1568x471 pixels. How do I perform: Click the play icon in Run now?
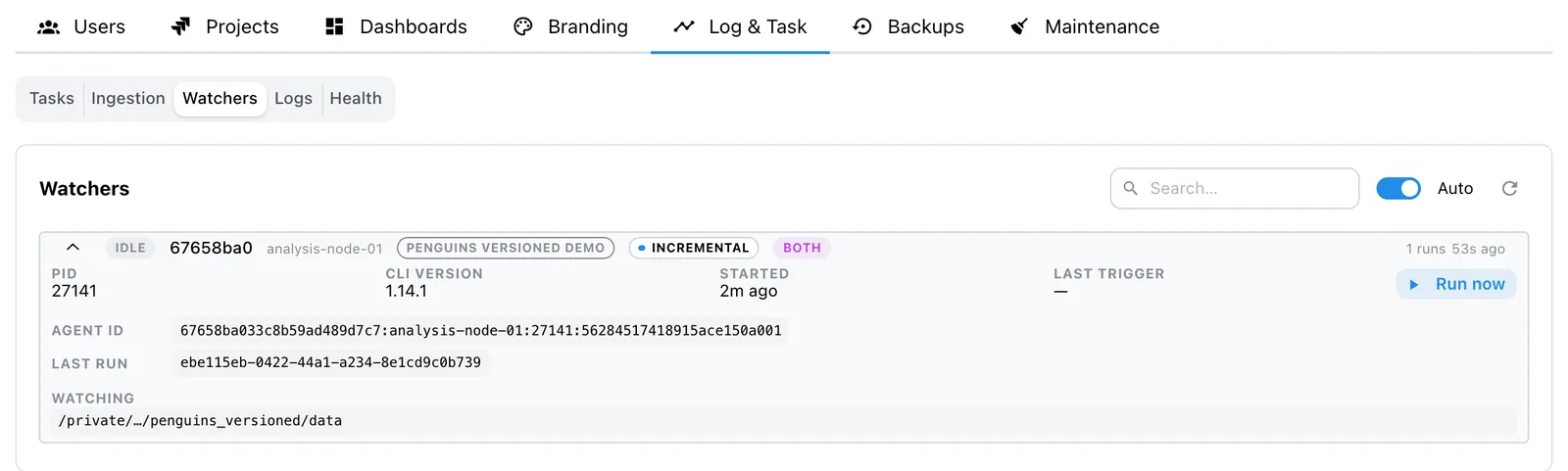coord(1414,285)
